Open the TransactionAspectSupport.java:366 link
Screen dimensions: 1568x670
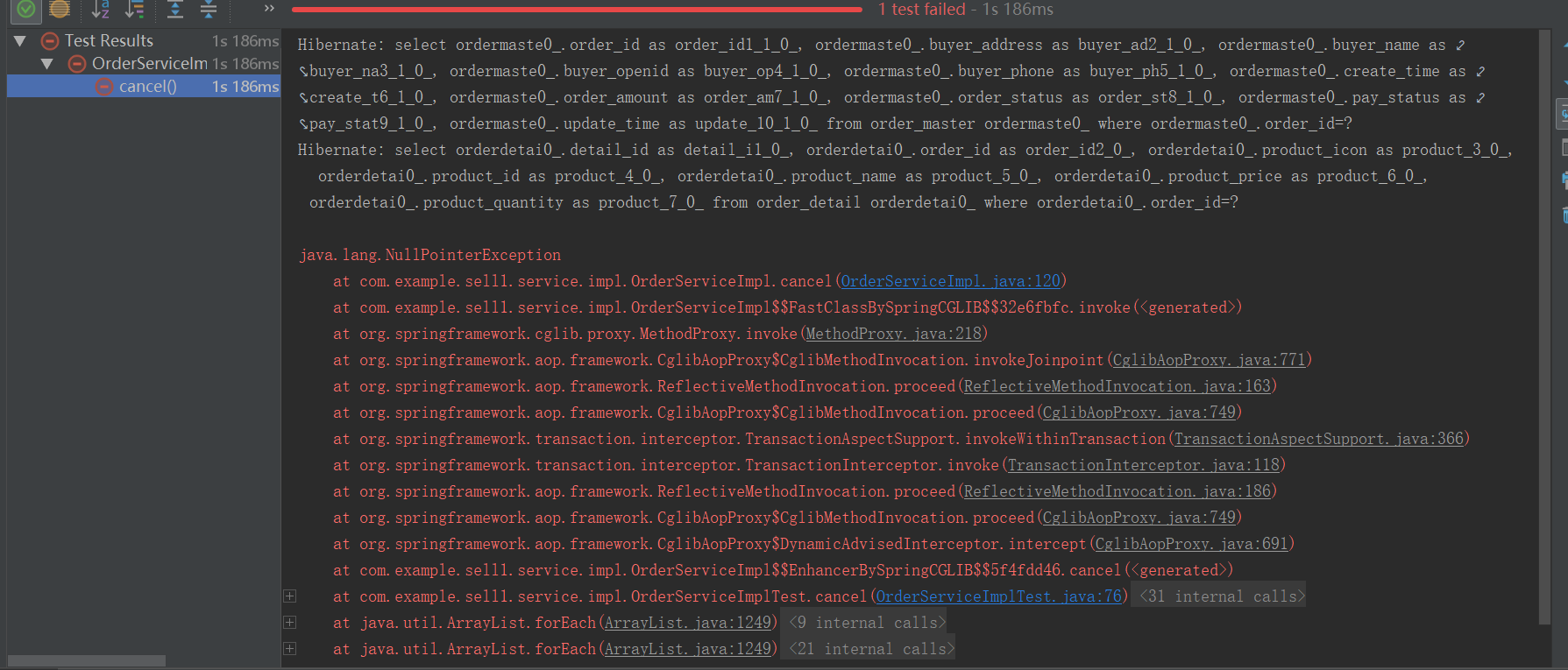pyautogui.click(x=1318, y=439)
